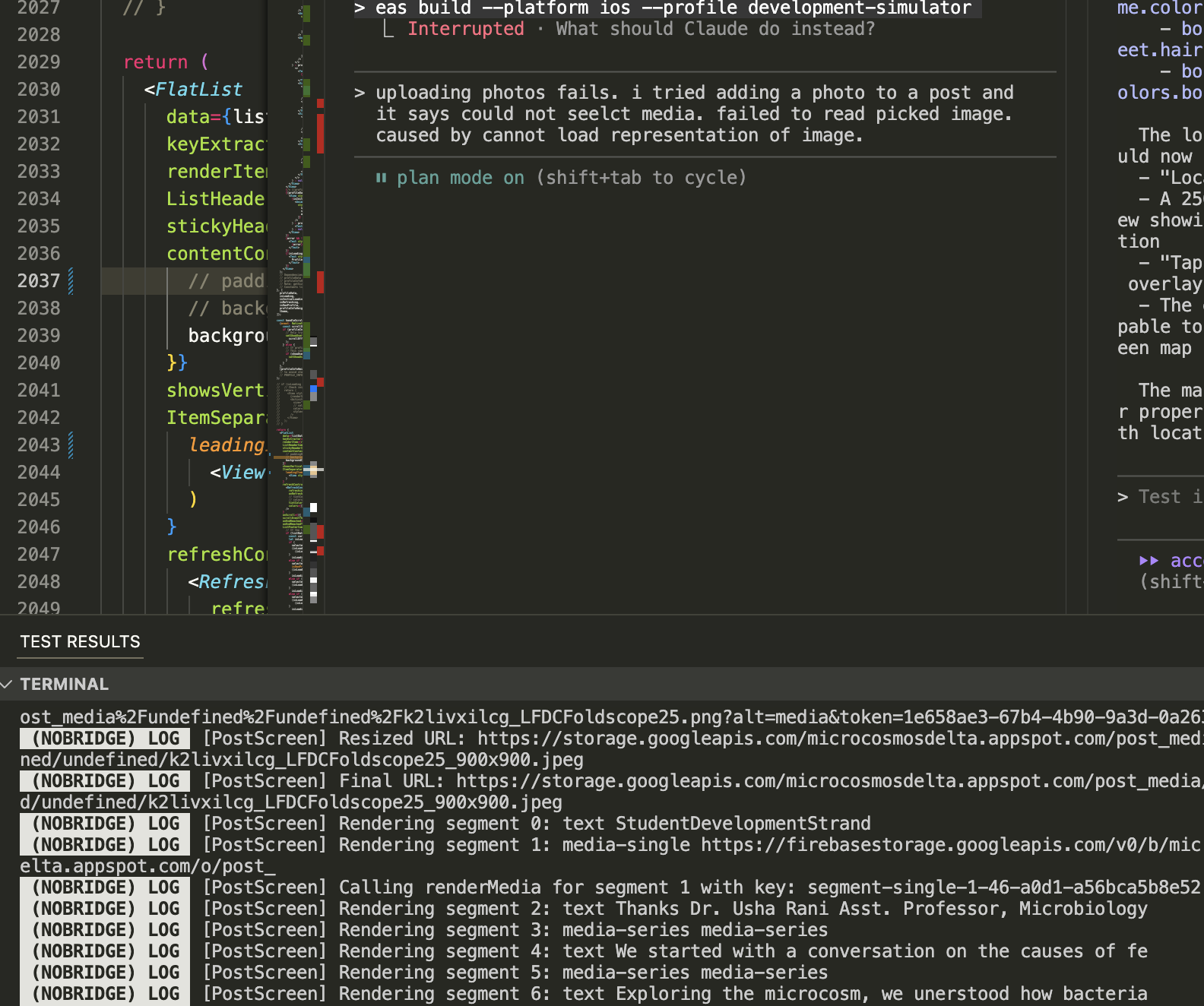Click line number 2029 in the gutter
1204x1006 pixels.
click(39, 62)
